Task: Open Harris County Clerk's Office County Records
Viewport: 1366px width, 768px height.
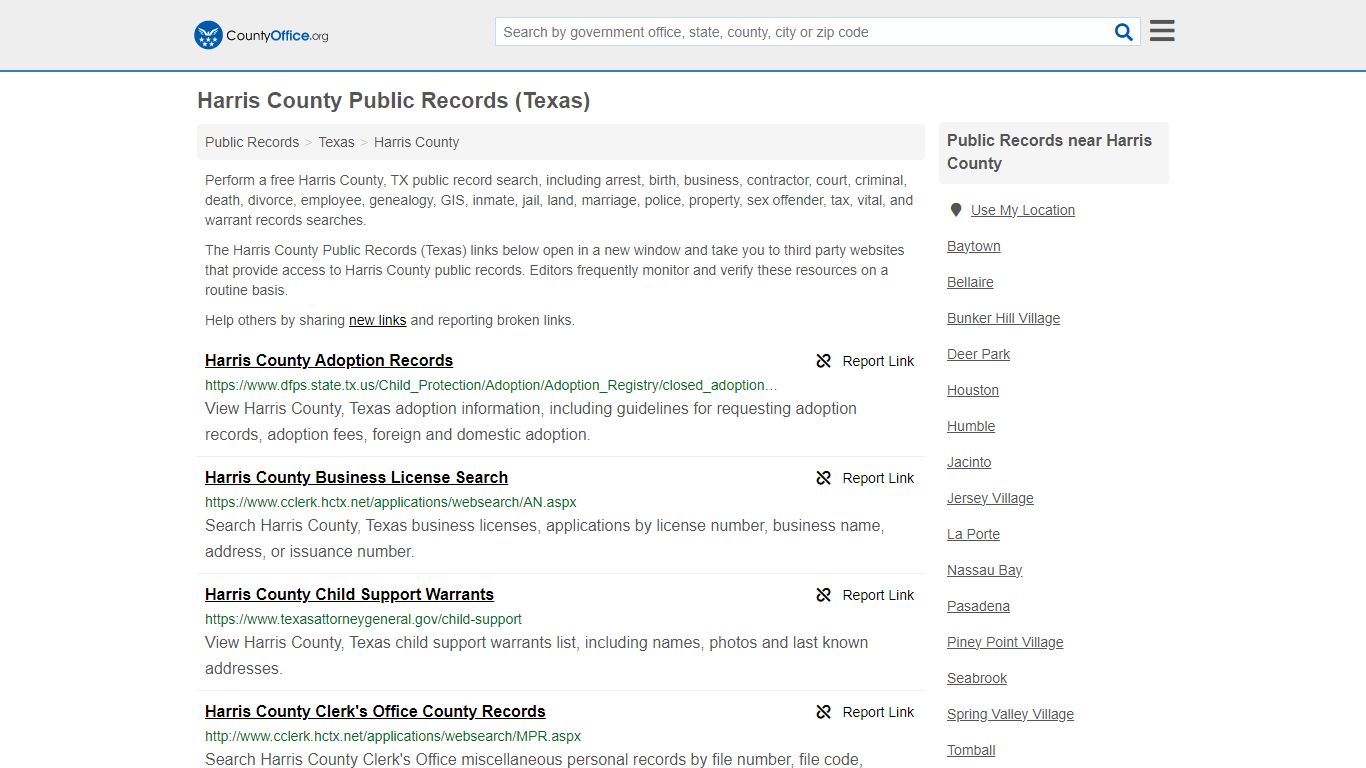Action: point(375,711)
